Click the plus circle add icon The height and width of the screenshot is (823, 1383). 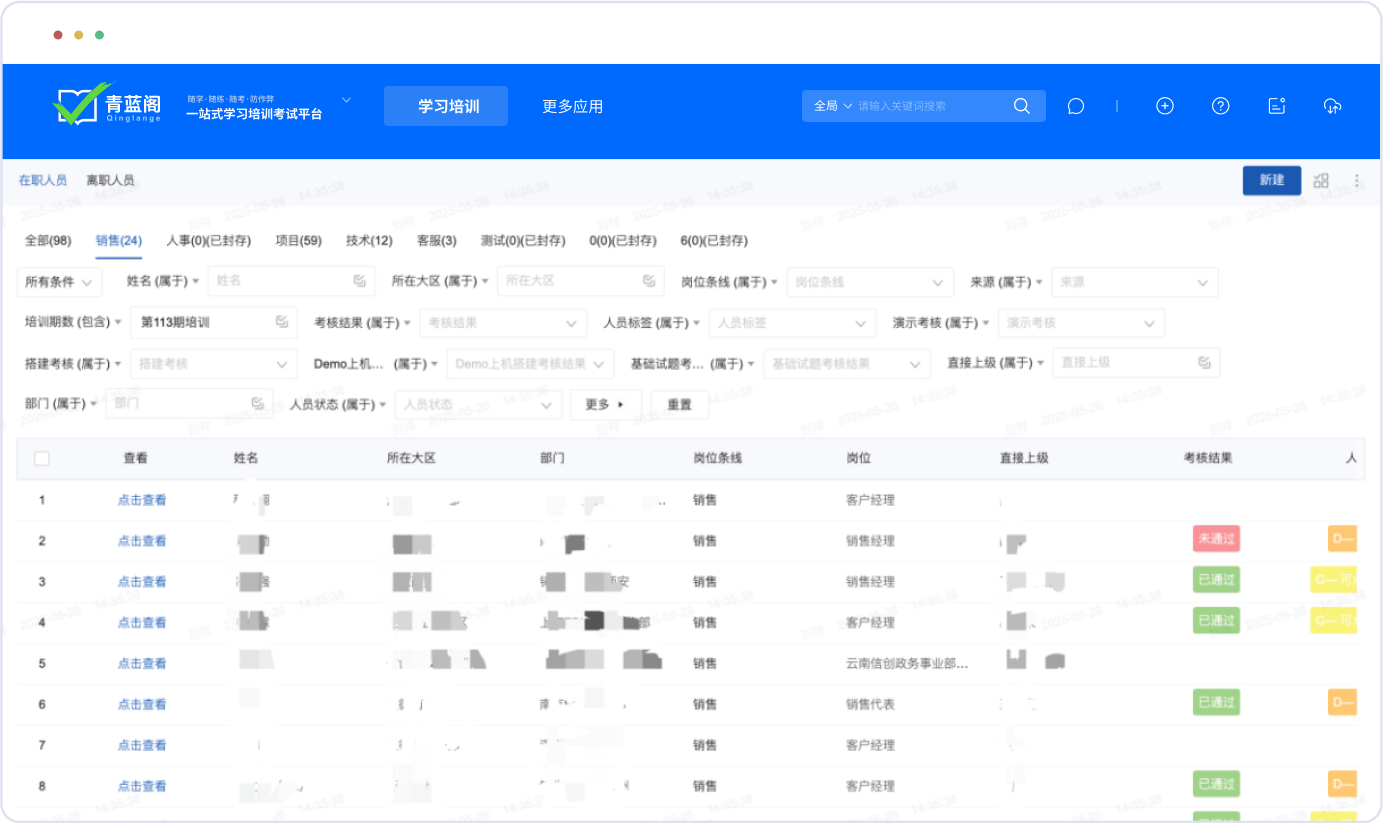pyautogui.click(x=1164, y=106)
